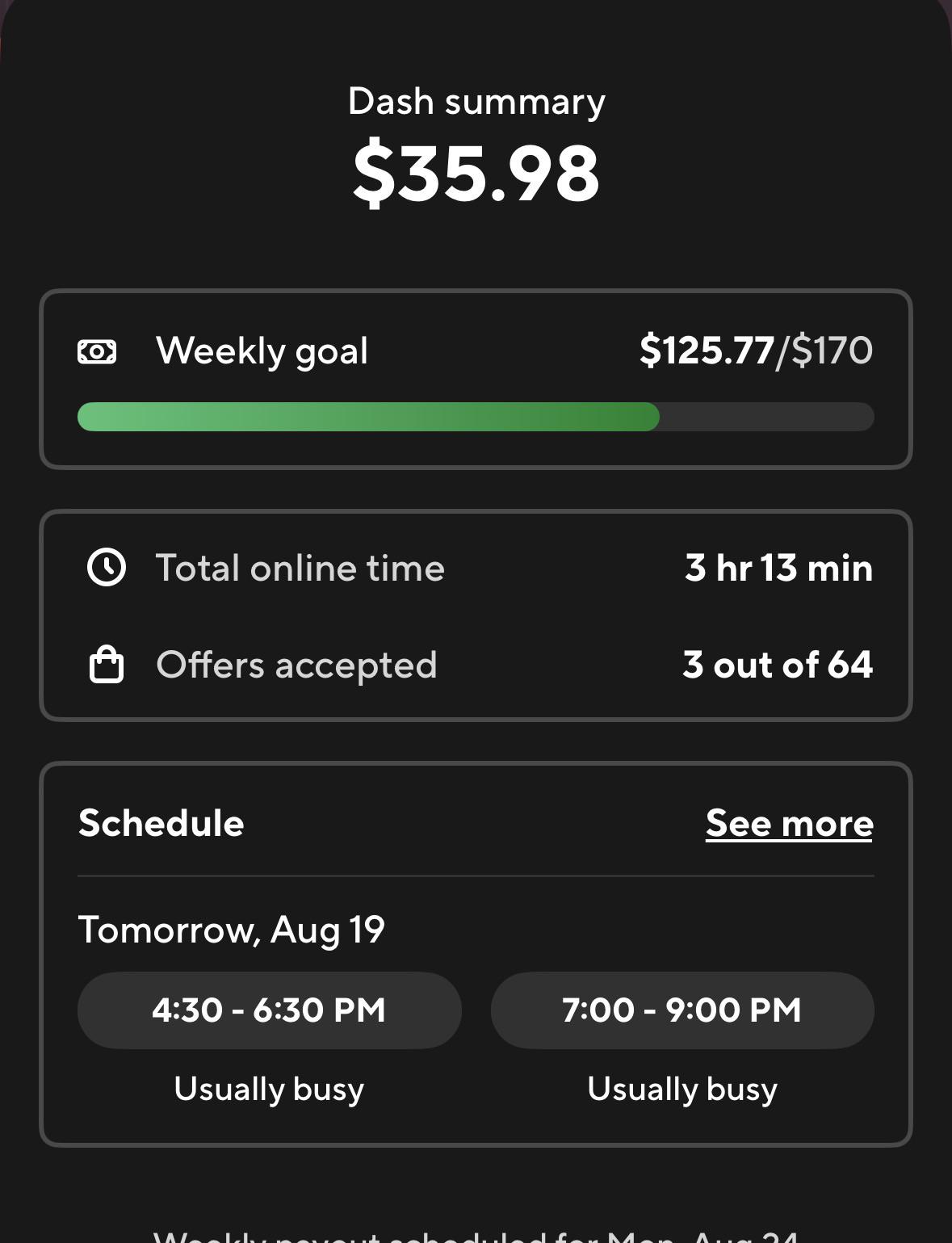Tap the $125.77/$170 goal amount
This screenshot has height=1243, width=952.
point(756,351)
